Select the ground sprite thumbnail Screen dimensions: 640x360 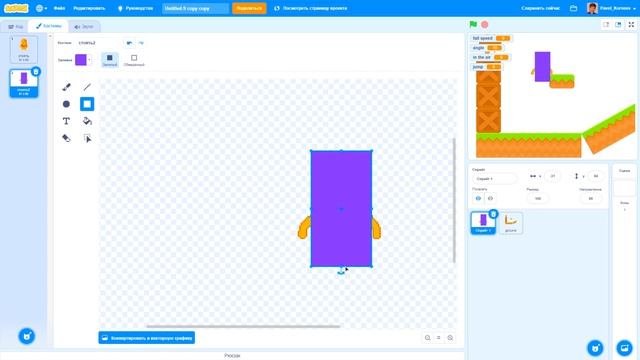coord(511,223)
